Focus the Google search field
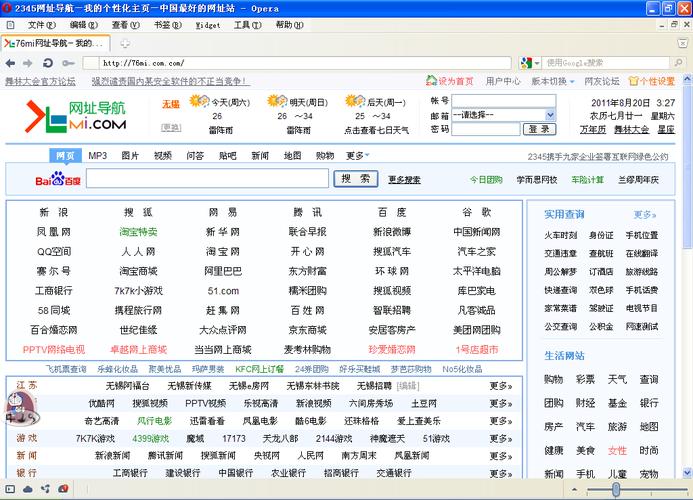This screenshot has height=500, width=693. (x=608, y=63)
